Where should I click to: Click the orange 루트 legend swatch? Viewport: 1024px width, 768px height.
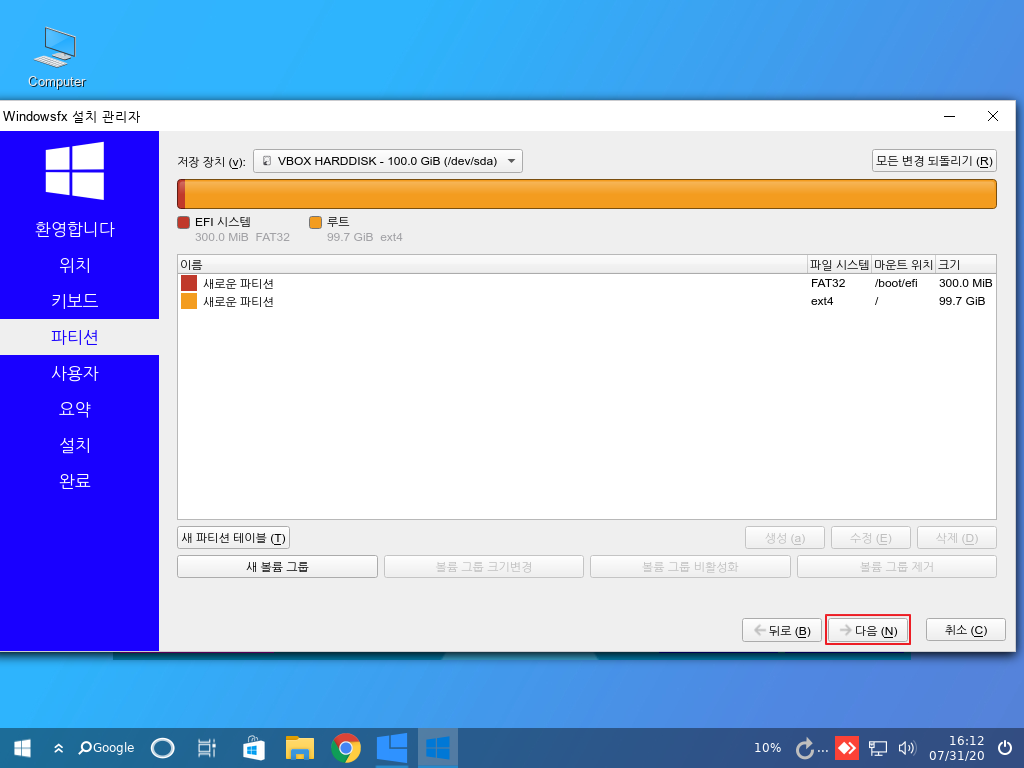coord(315,222)
